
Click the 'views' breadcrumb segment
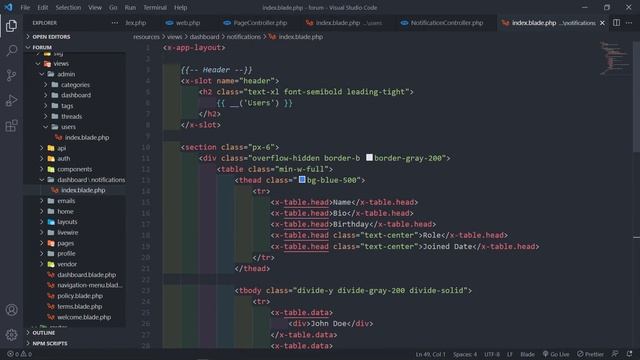pos(174,37)
